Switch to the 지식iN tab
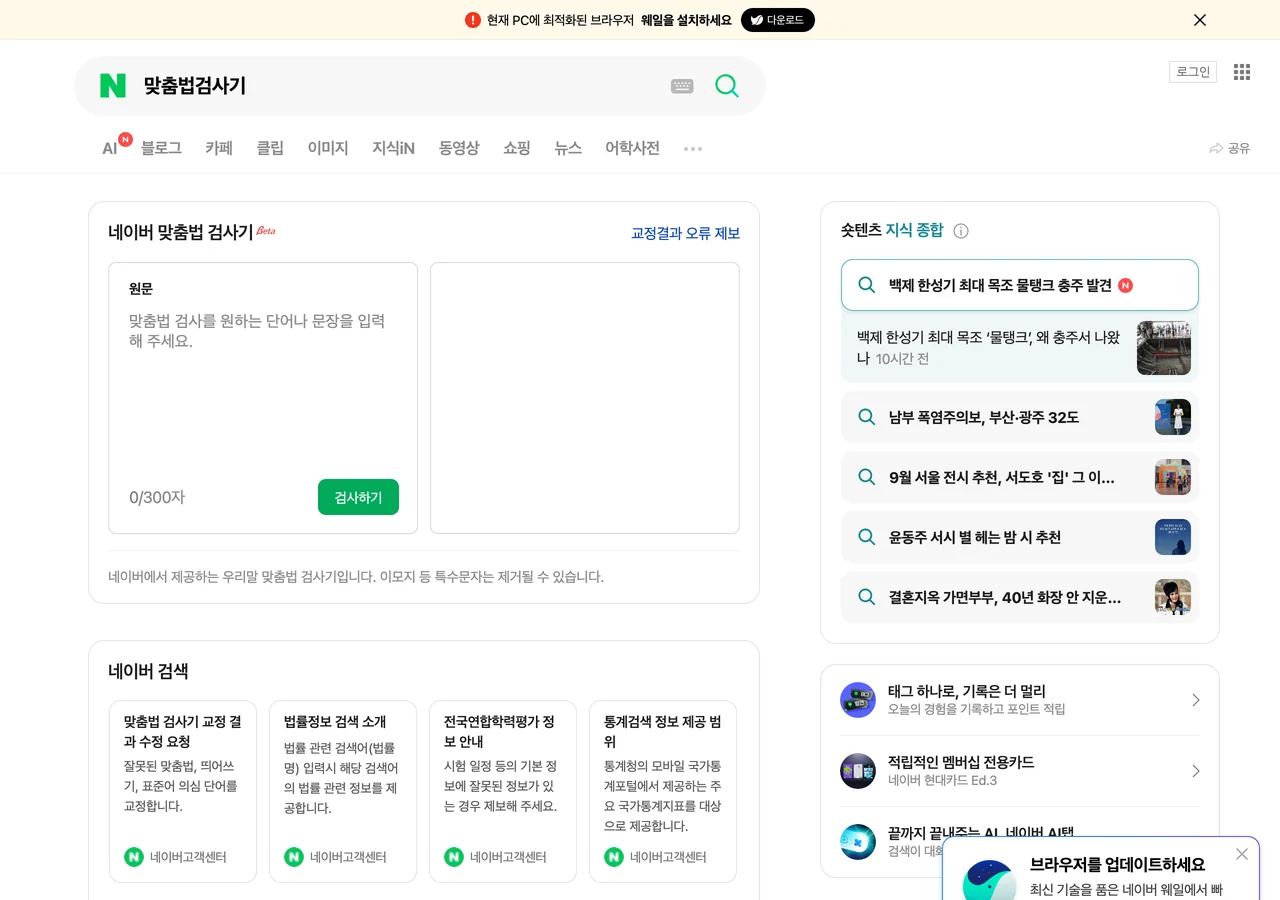Image resolution: width=1280 pixels, height=900 pixels. 393,148
